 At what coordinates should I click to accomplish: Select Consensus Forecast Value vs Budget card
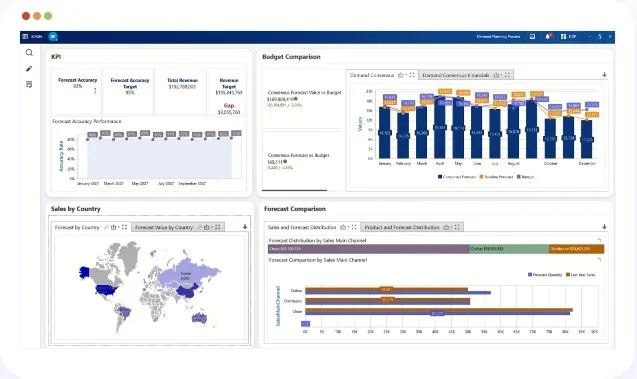pyautogui.click(x=303, y=99)
